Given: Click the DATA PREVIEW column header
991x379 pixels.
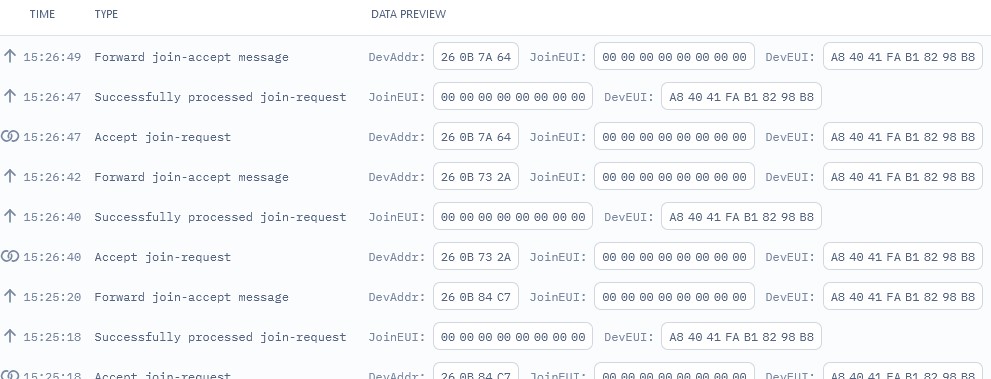Looking at the screenshot, I should [x=408, y=14].
